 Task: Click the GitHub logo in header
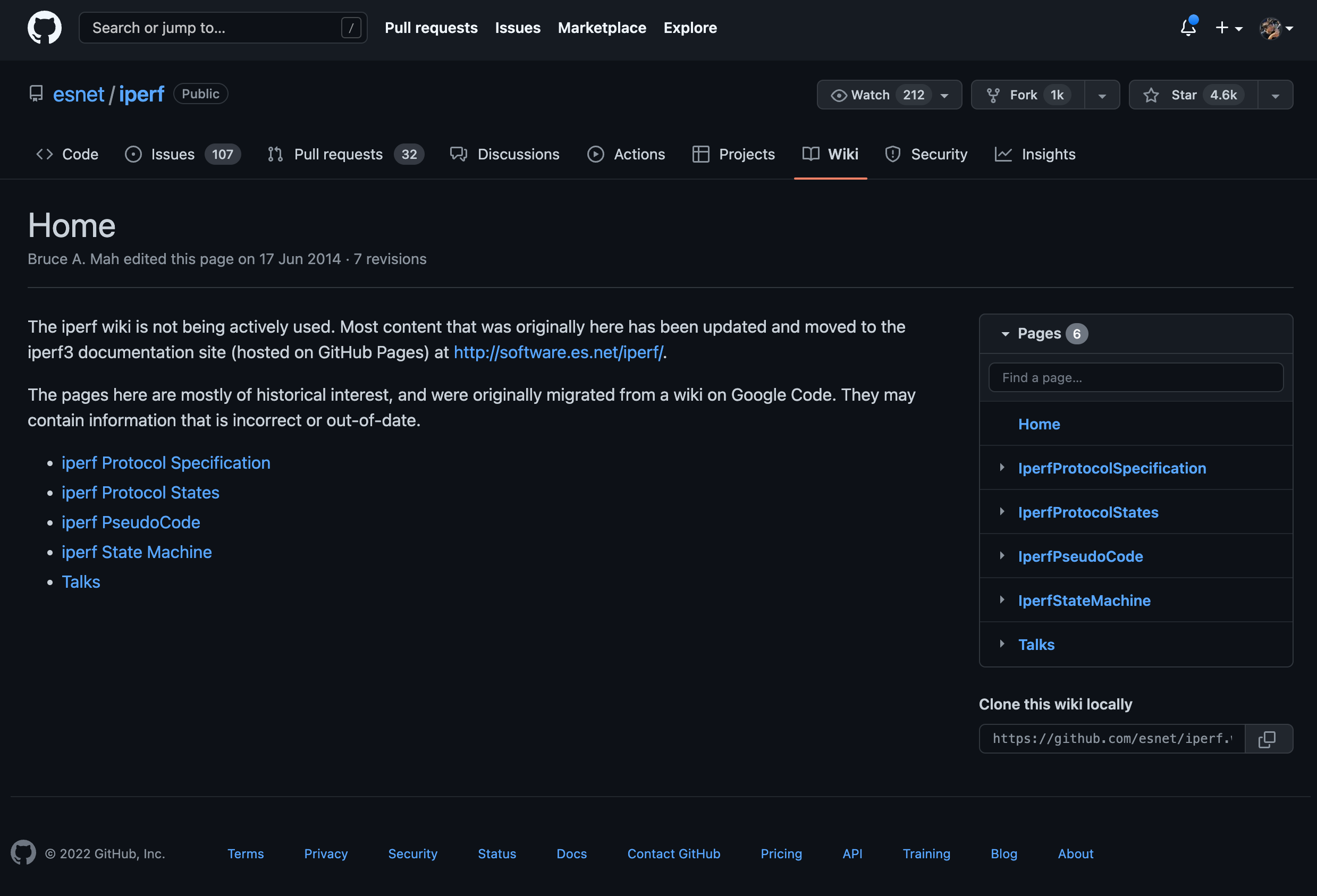pyautogui.click(x=44, y=27)
